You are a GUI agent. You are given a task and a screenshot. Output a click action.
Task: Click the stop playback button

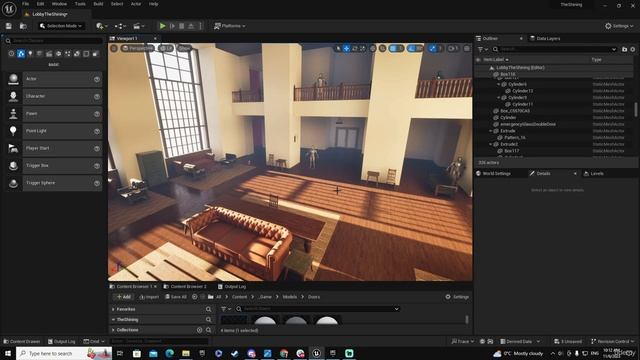(182, 26)
